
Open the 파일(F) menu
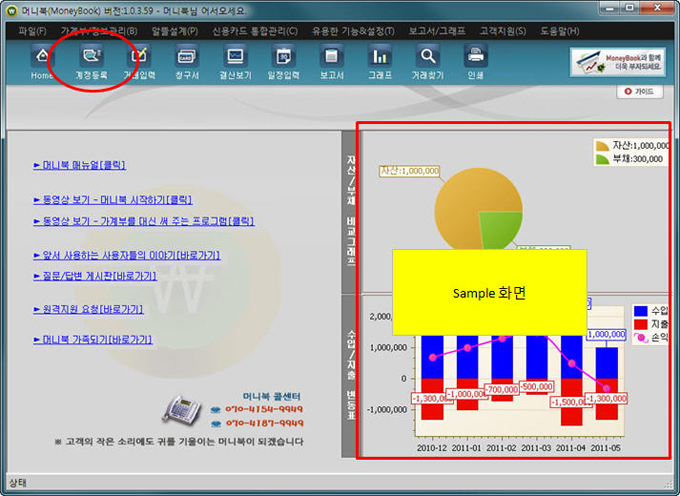32,31
